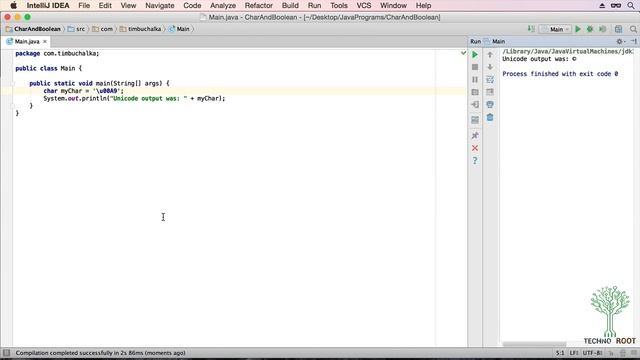
Task: Open the Apple menu
Action: [13, 6]
